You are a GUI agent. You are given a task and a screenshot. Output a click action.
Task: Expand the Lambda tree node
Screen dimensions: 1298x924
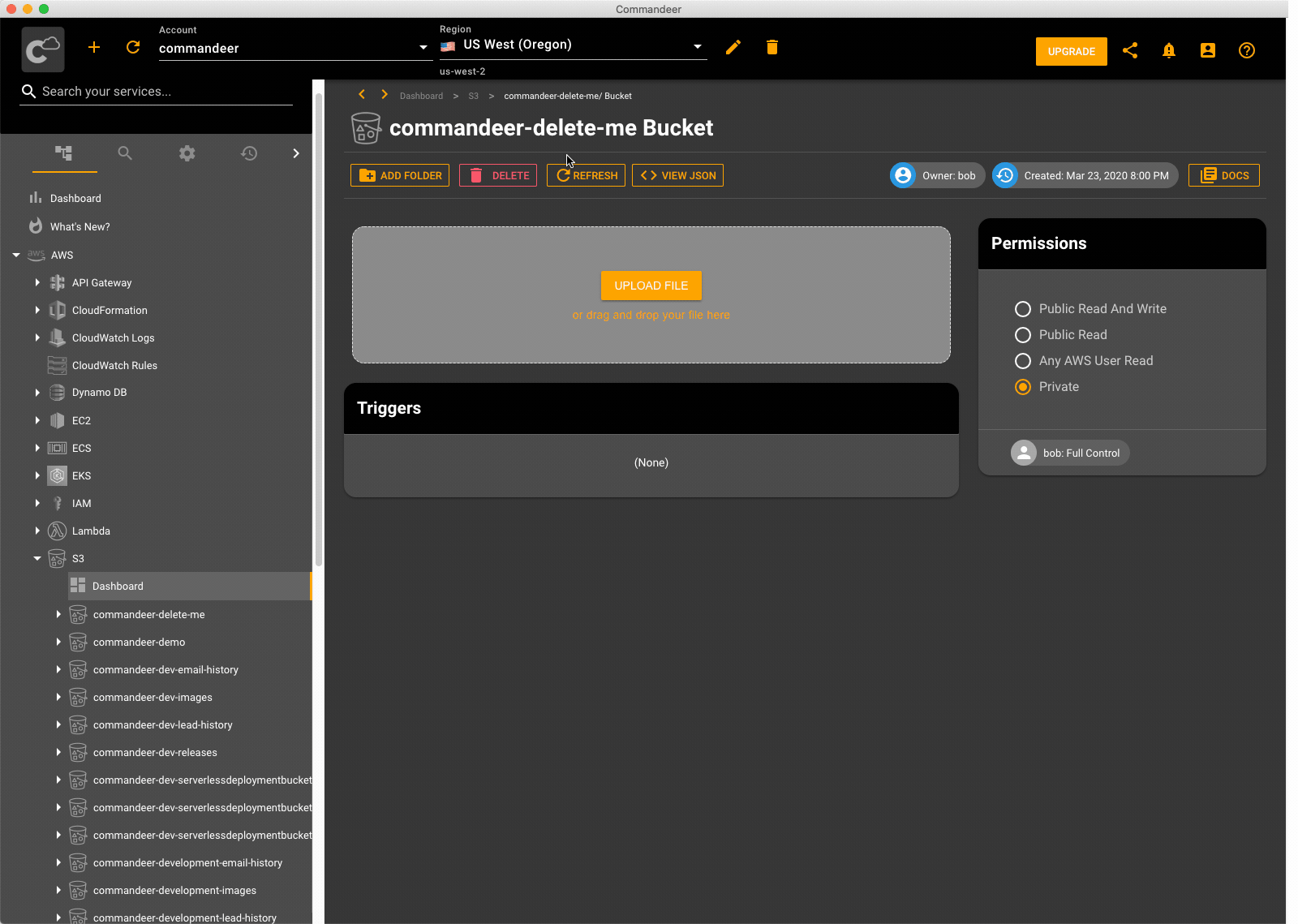(37, 531)
